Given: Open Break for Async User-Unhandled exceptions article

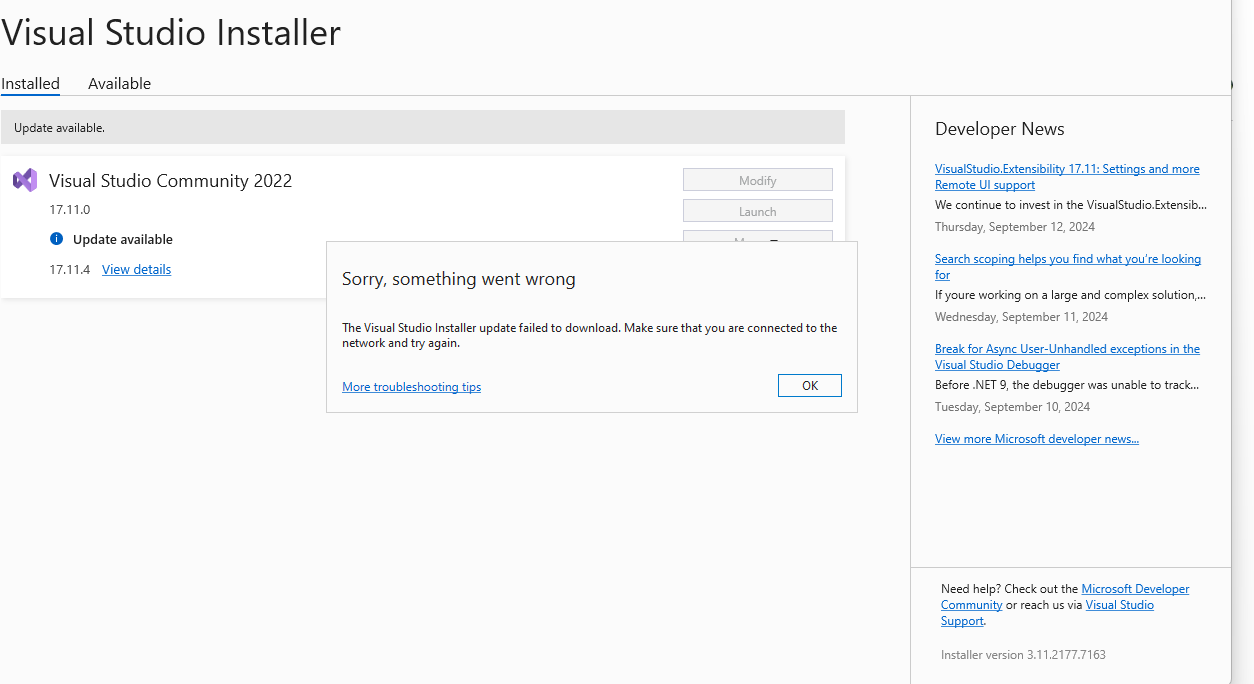Looking at the screenshot, I should [x=1067, y=357].
